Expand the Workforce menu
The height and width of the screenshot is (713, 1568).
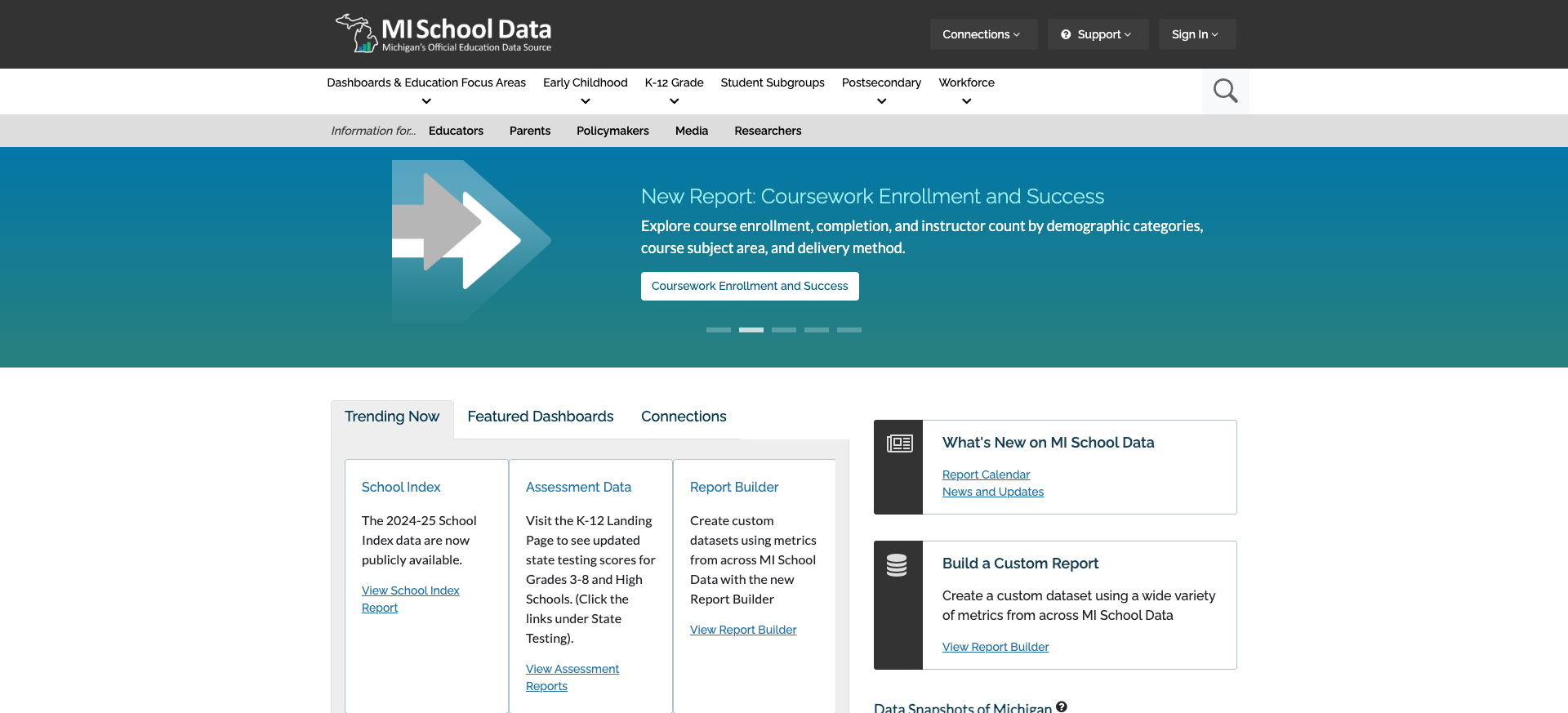coord(966,91)
